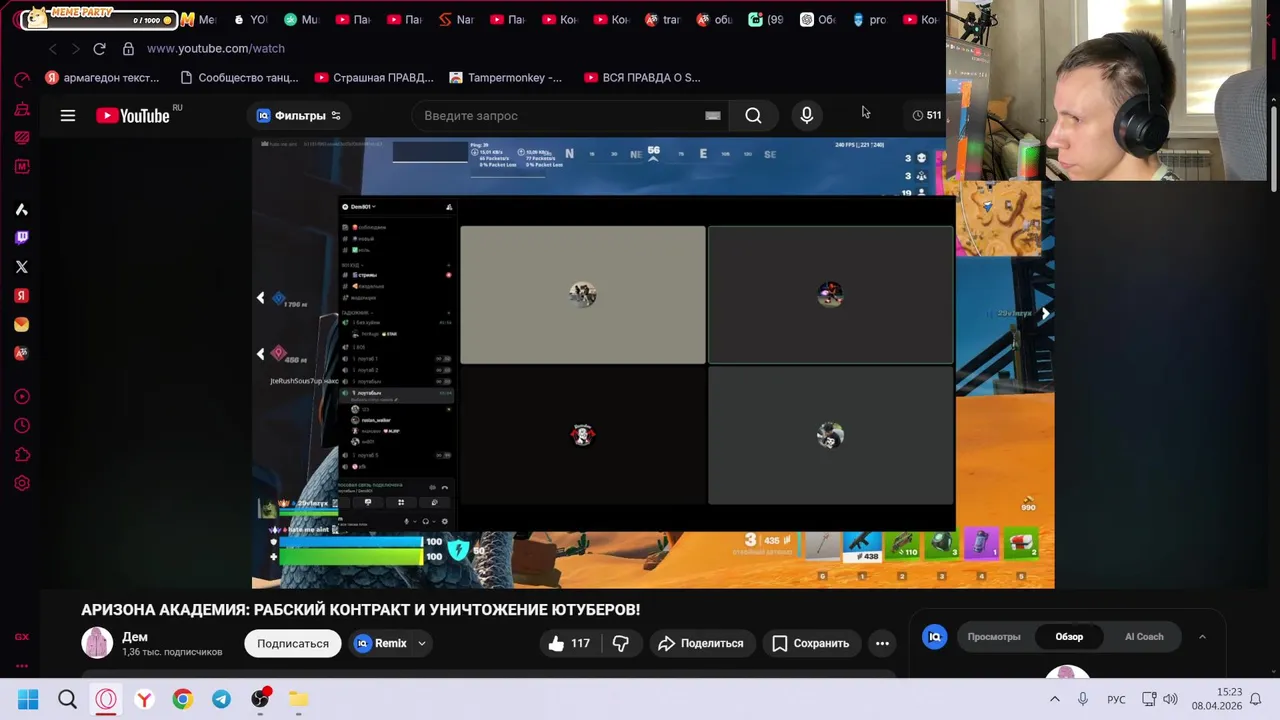
Task: Open X (Twitter) in the browser sidebar
Action: click(x=22, y=267)
